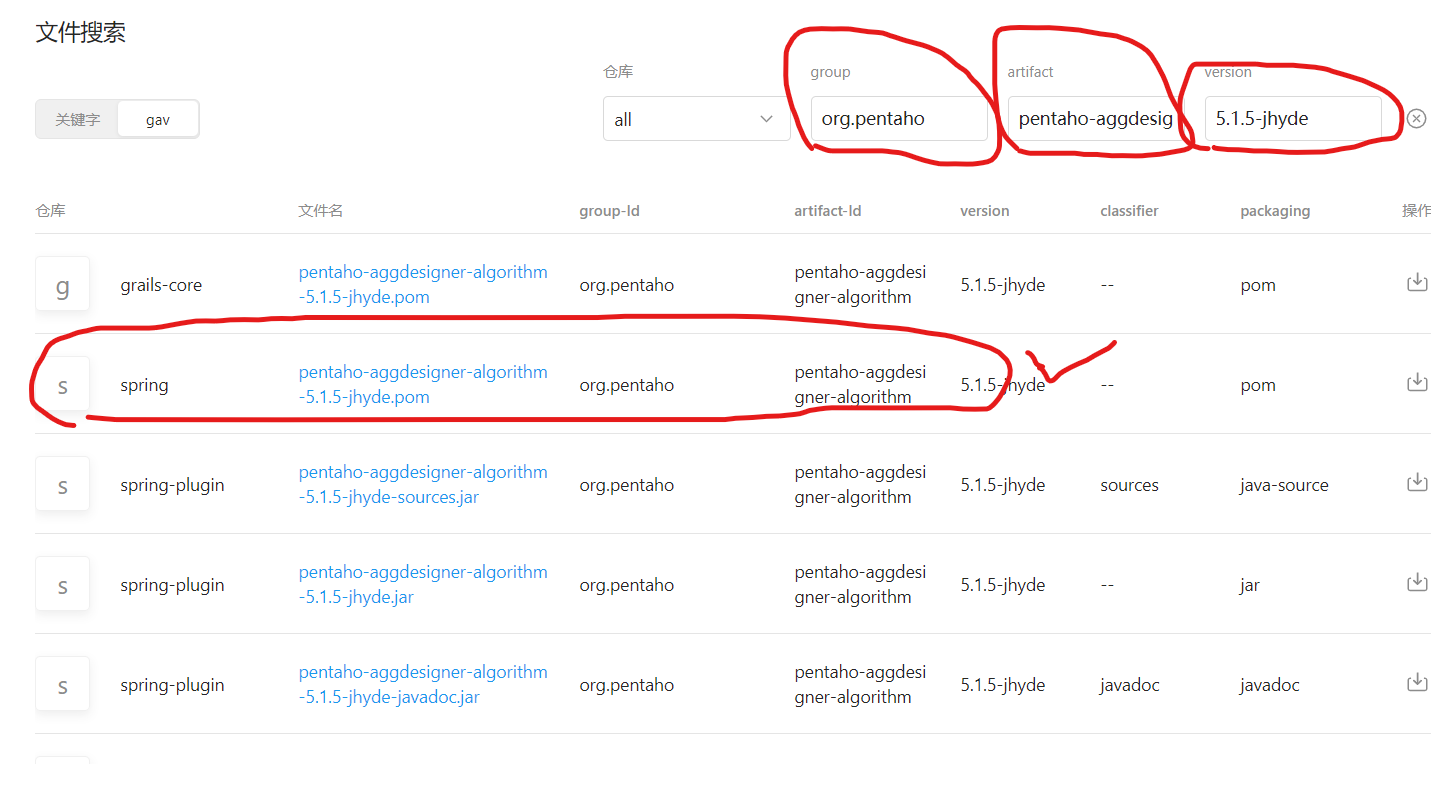This screenshot has height=797, width=1431.
Task: Open pentaho-aggdesigner-algorithm-5.1.5-jhyde.jar link
Action: click(x=422, y=583)
